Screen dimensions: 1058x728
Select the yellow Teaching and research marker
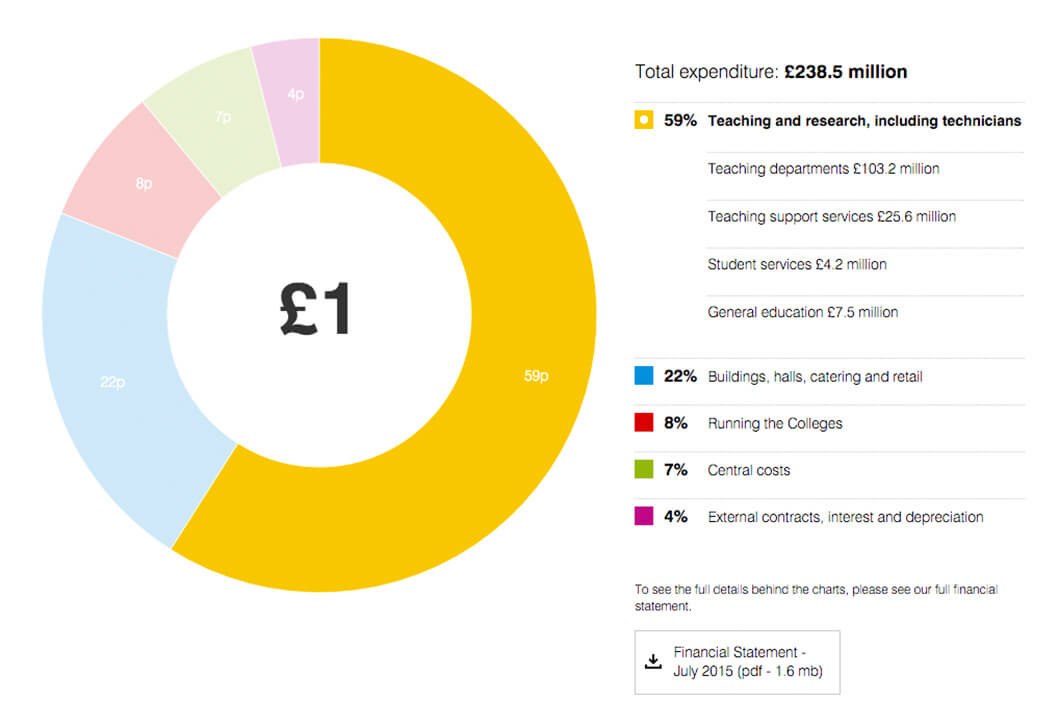pos(644,121)
